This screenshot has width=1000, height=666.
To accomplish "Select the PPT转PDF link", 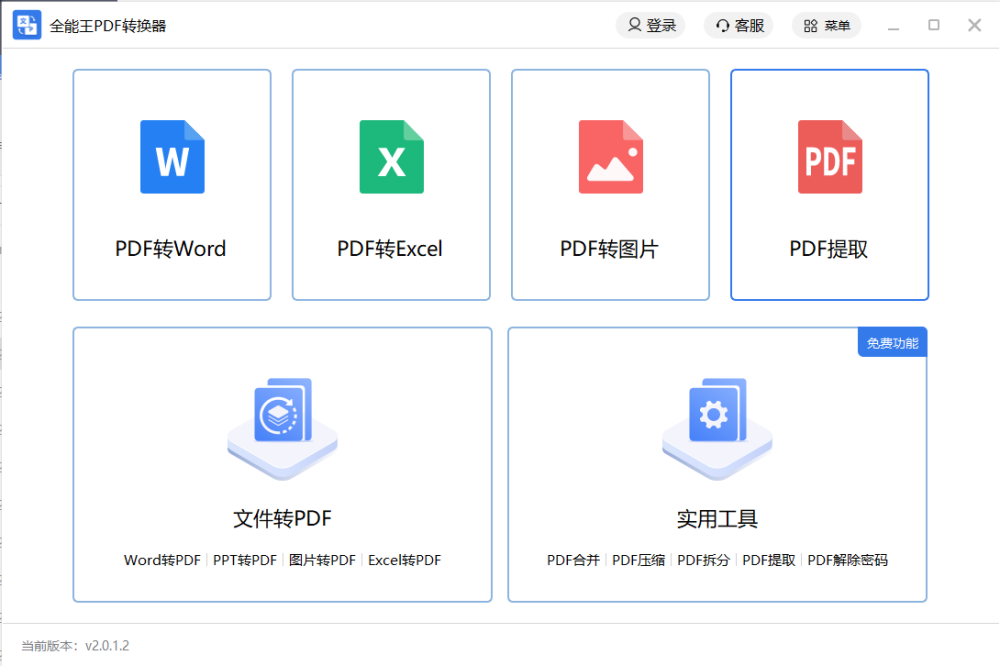I will (245, 560).
